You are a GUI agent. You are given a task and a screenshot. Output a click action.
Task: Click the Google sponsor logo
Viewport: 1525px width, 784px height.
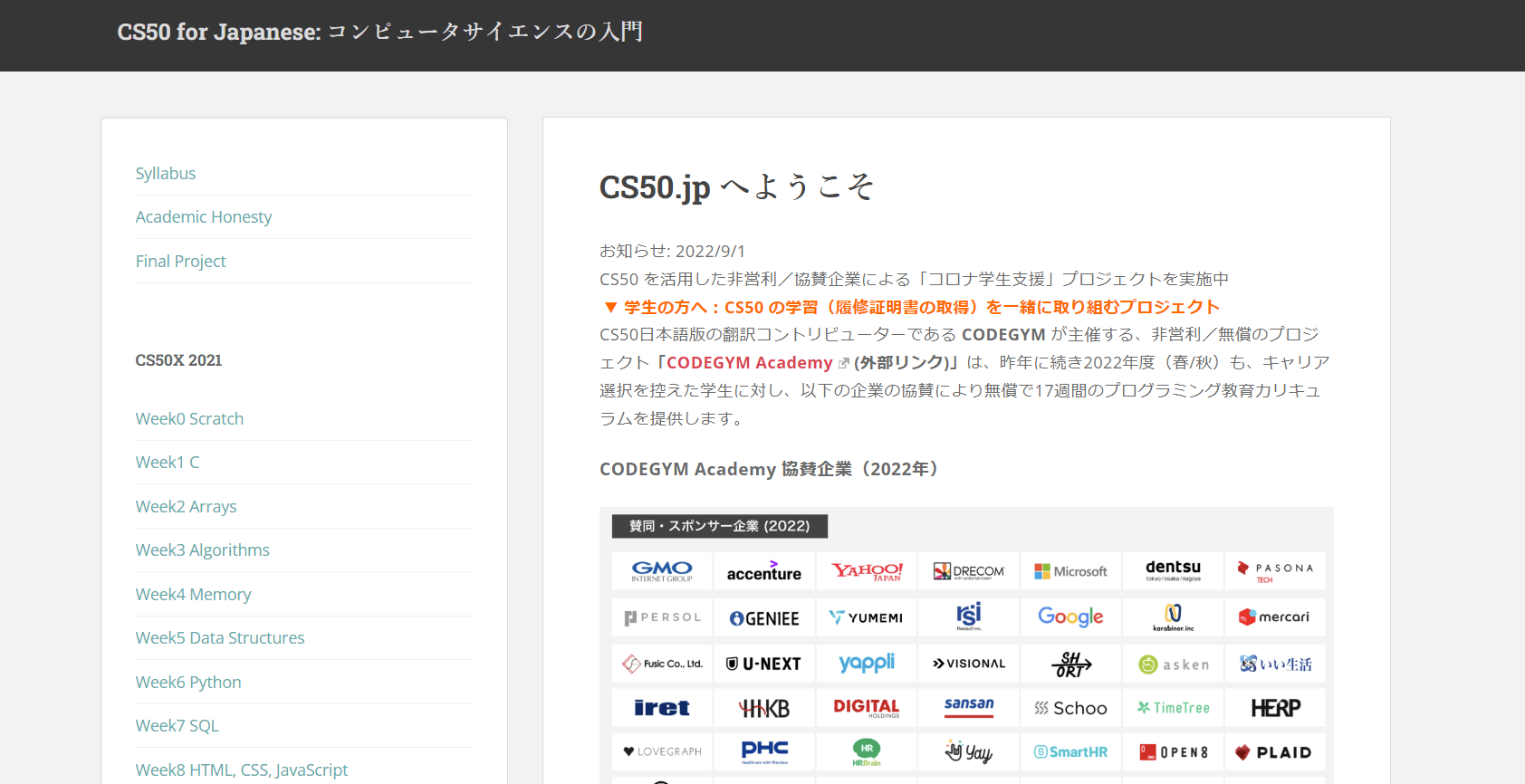pos(1070,617)
